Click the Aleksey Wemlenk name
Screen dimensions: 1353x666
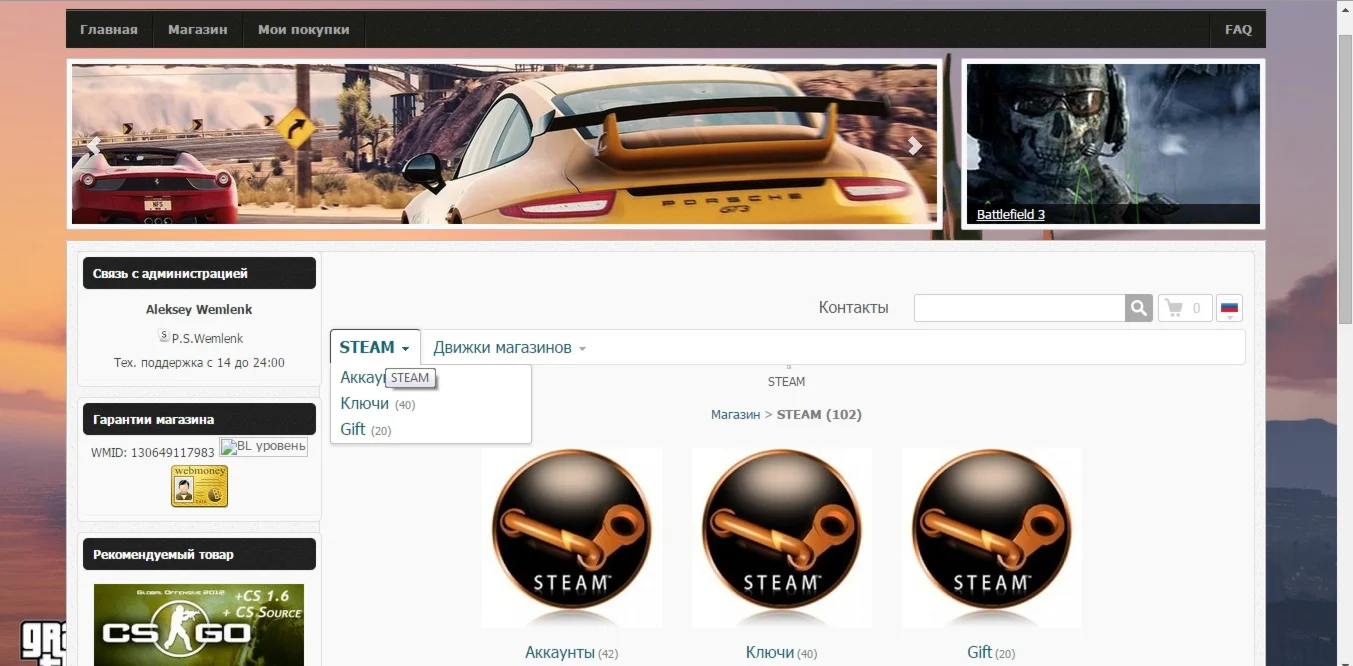coord(199,310)
